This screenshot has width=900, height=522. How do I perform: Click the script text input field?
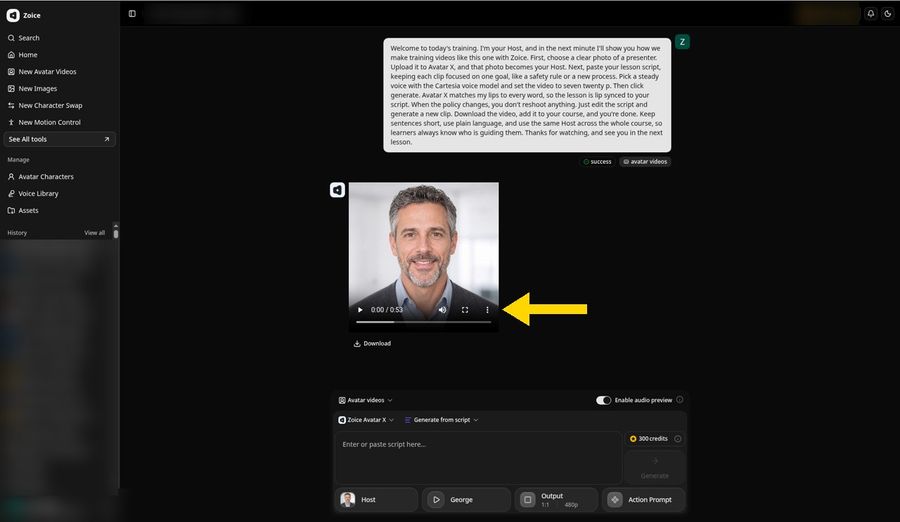point(478,458)
